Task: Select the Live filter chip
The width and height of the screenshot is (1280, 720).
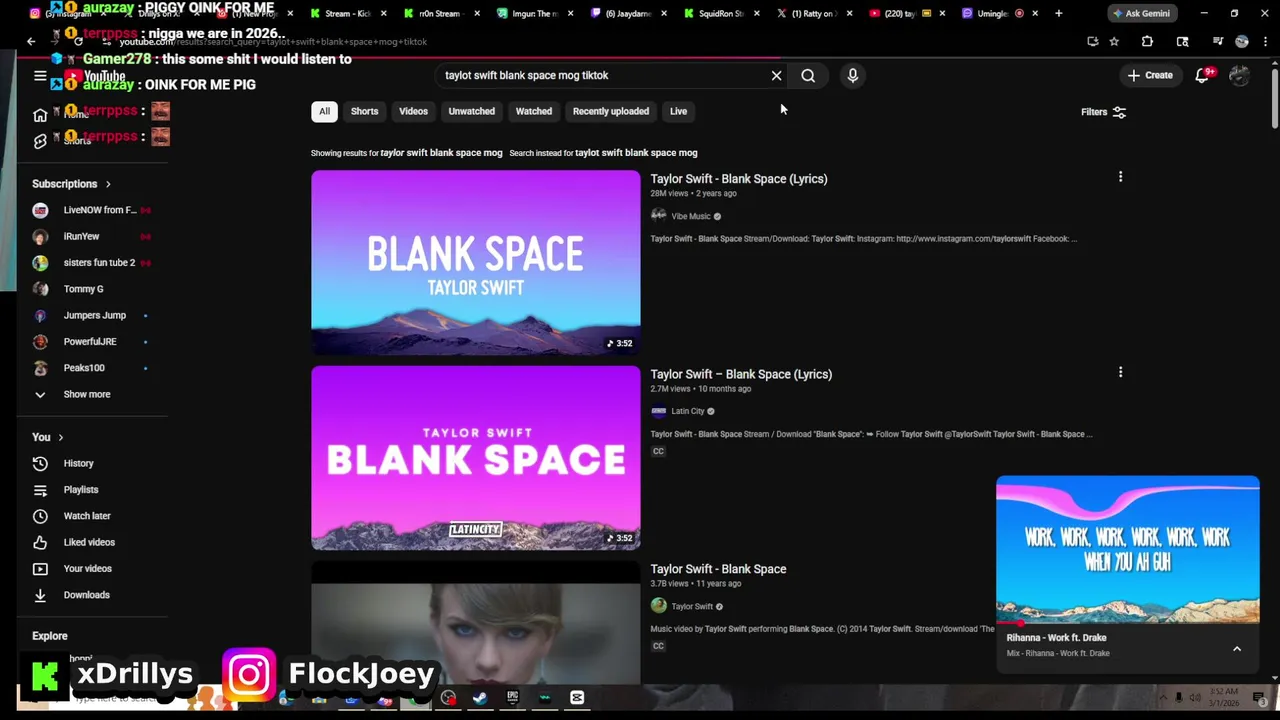Action: [x=678, y=111]
